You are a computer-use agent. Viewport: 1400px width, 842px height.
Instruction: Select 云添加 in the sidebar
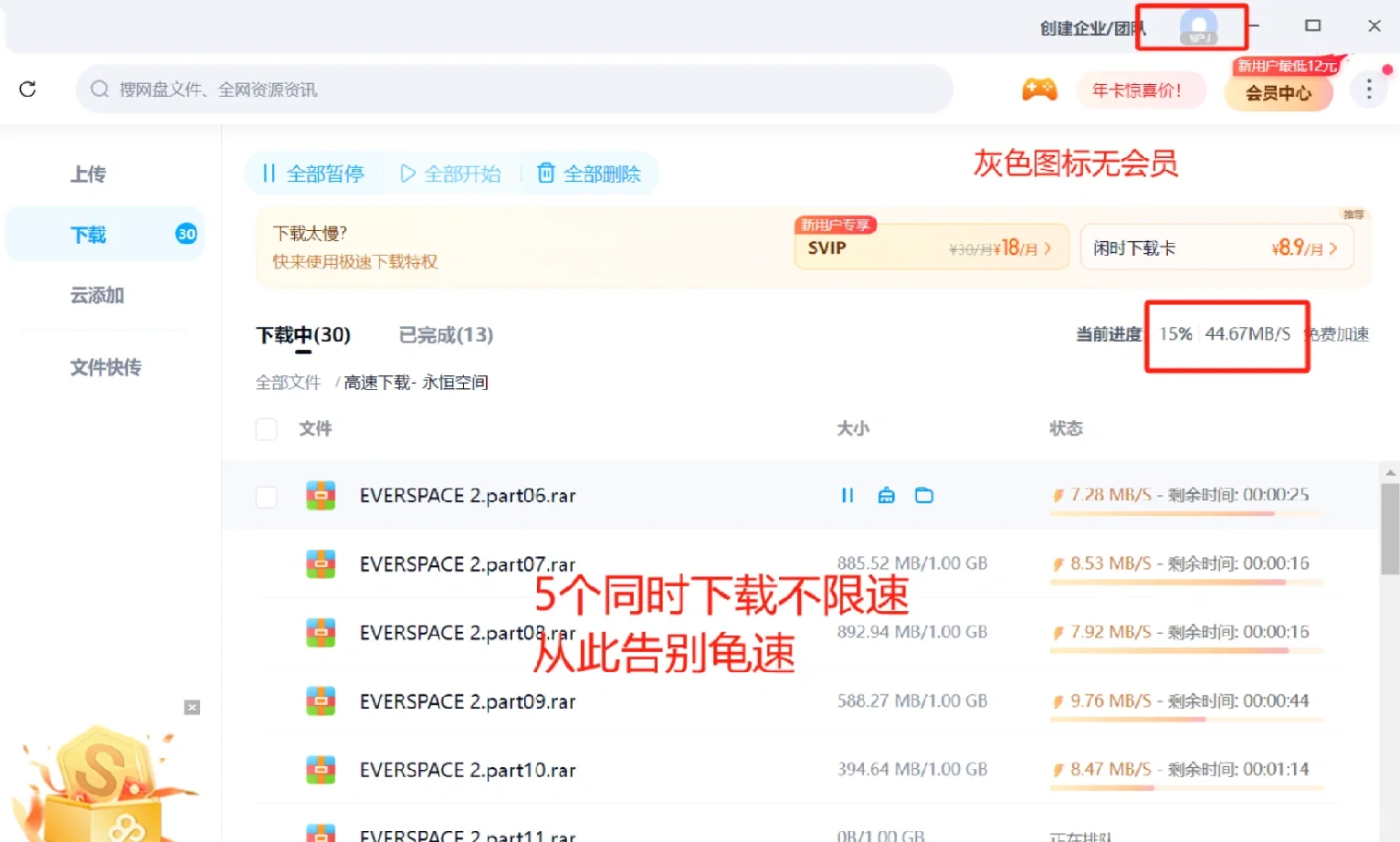pyautogui.click(x=96, y=295)
